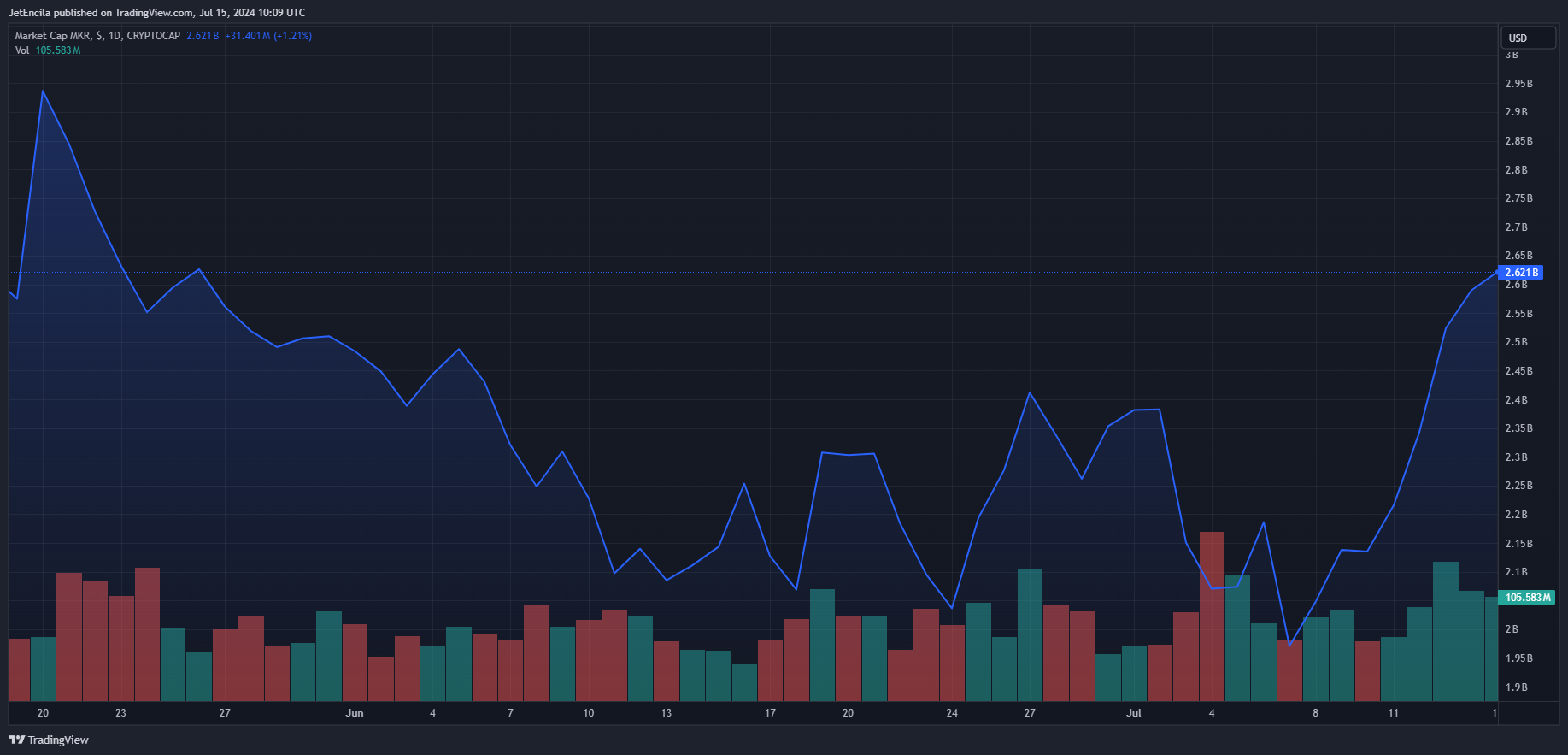Screen dimensions: 1568x755
Task: Click the Market Cap MKR legend title
Action: click(97, 36)
